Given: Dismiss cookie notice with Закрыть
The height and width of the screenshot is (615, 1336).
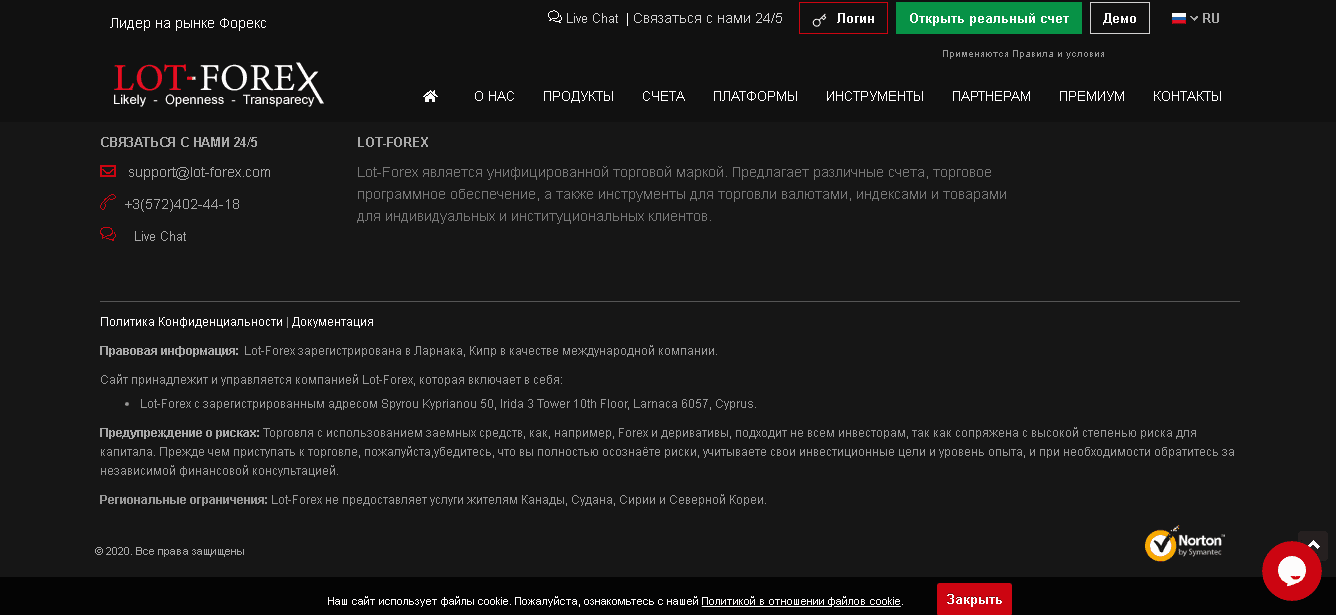Looking at the screenshot, I should pyautogui.click(x=973, y=599).
